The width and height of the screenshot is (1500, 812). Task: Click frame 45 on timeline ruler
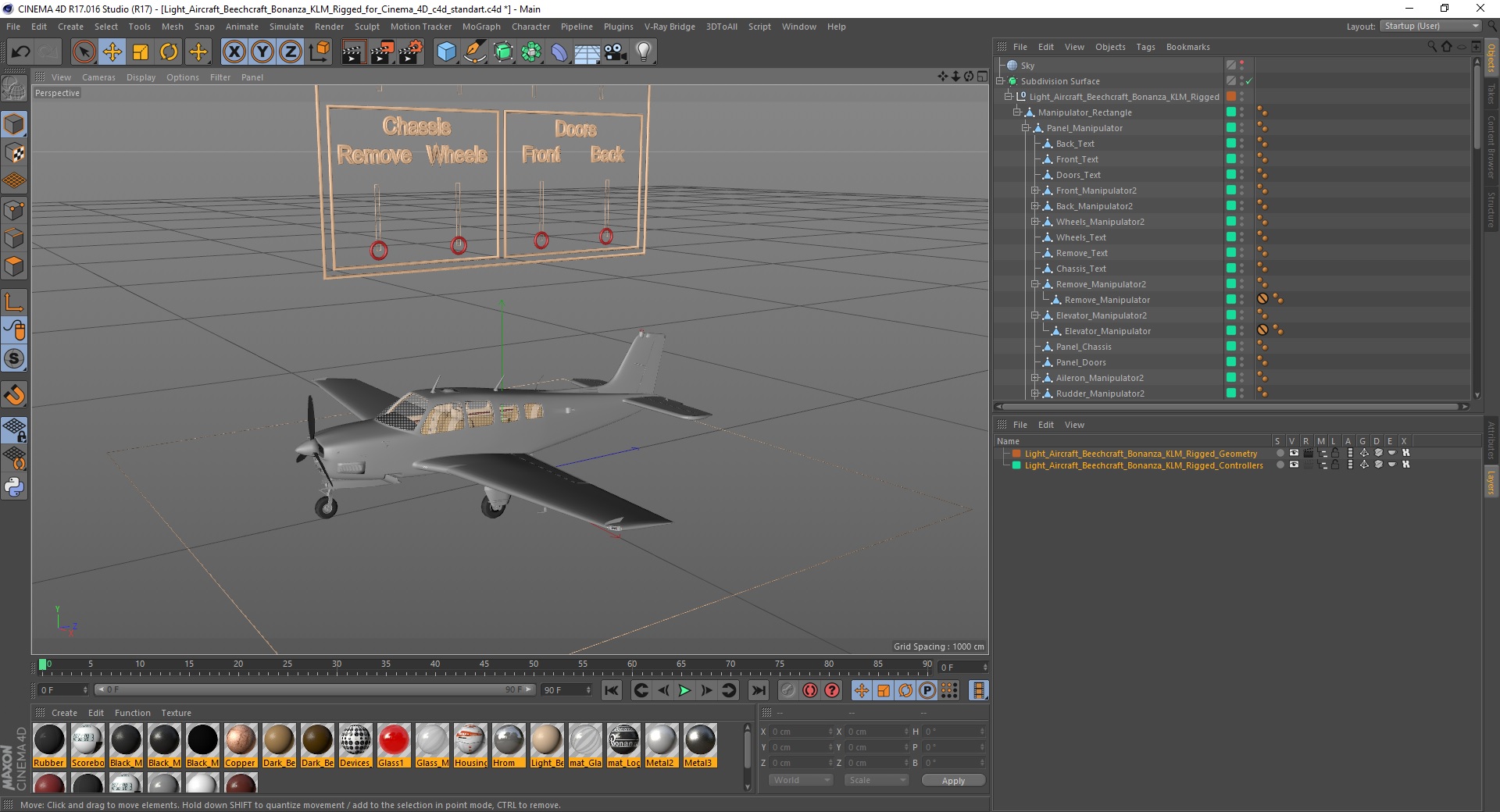point(484,664)
